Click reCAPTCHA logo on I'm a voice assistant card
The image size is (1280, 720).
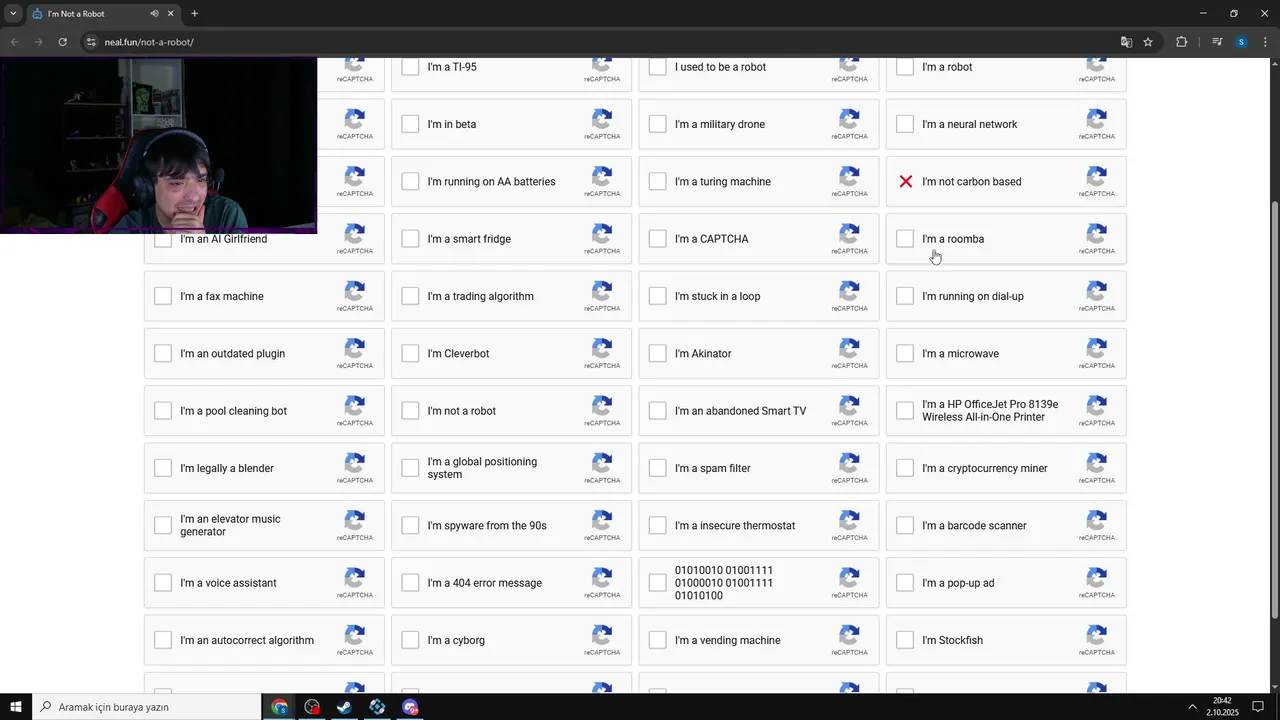355,578
